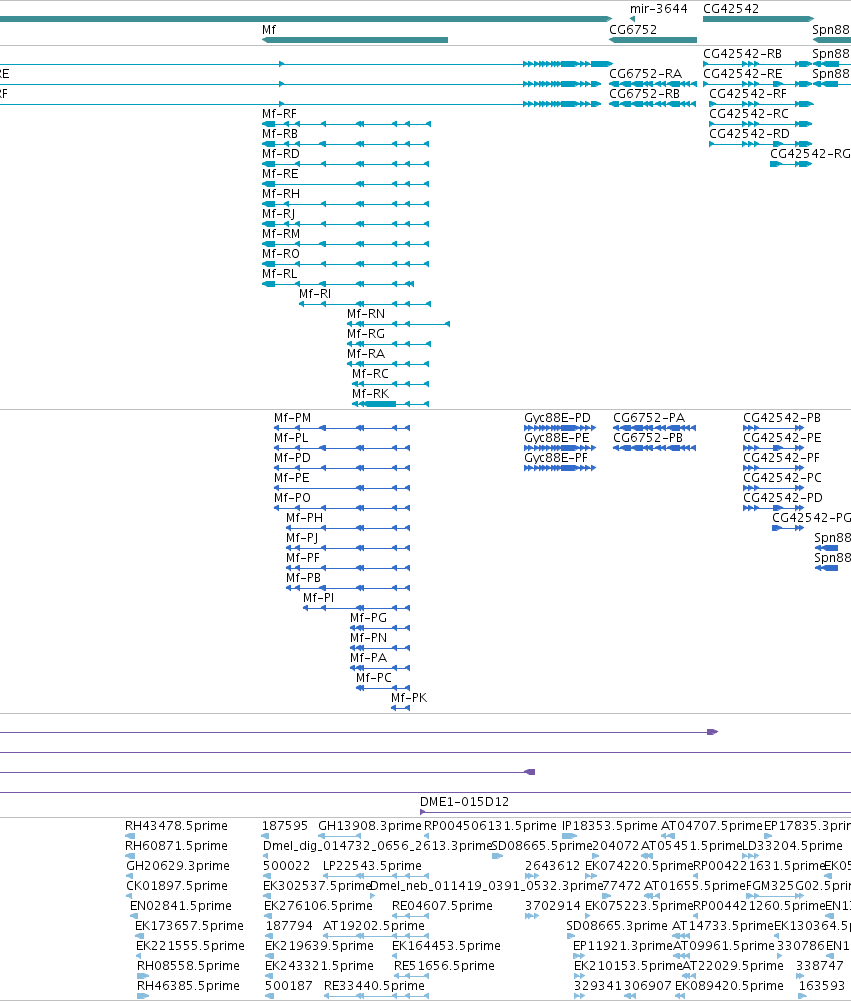
Task: Select the CG42542-RC transcript
Action: [x=760, y=124]
